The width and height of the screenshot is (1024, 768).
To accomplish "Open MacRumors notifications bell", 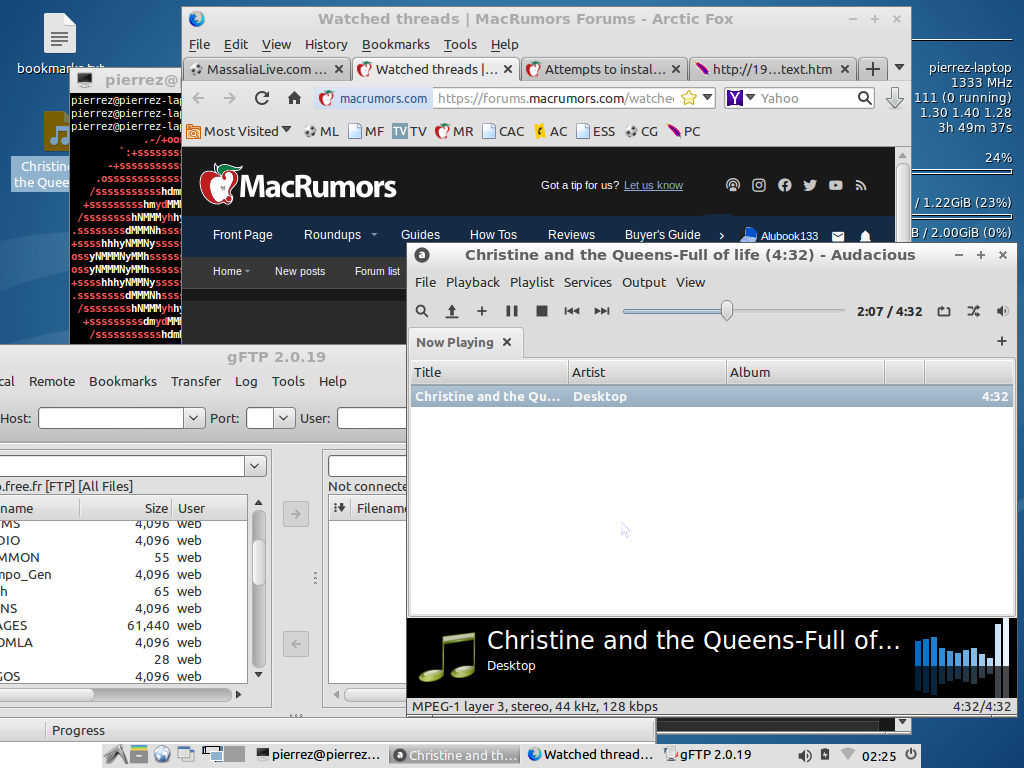I will pyautogui.click(x=865, y=236).
